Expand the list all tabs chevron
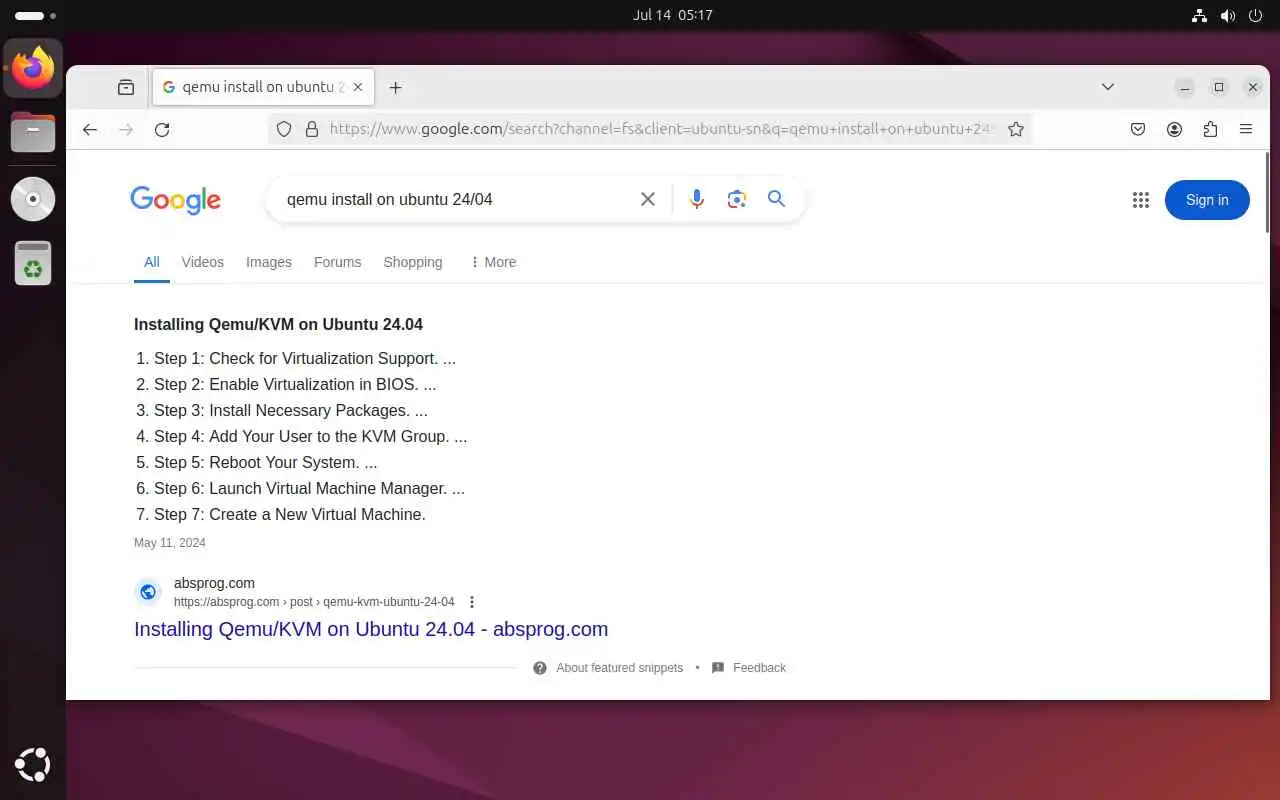 [1108, 87]
